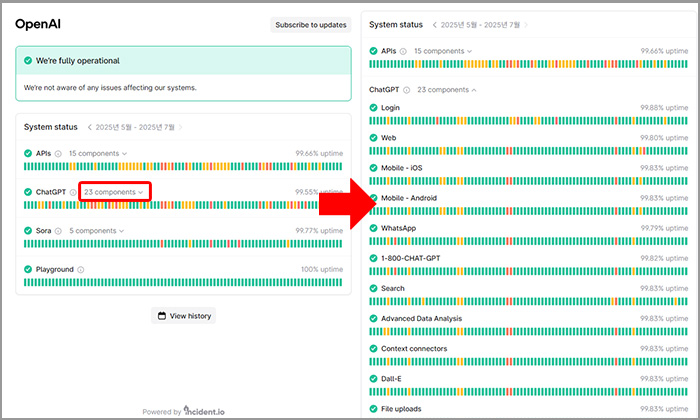700x420 pixels.
Task: Click green check beside Advanced Data Analysis
Action: pyautogui.click(x=373, y=318)
